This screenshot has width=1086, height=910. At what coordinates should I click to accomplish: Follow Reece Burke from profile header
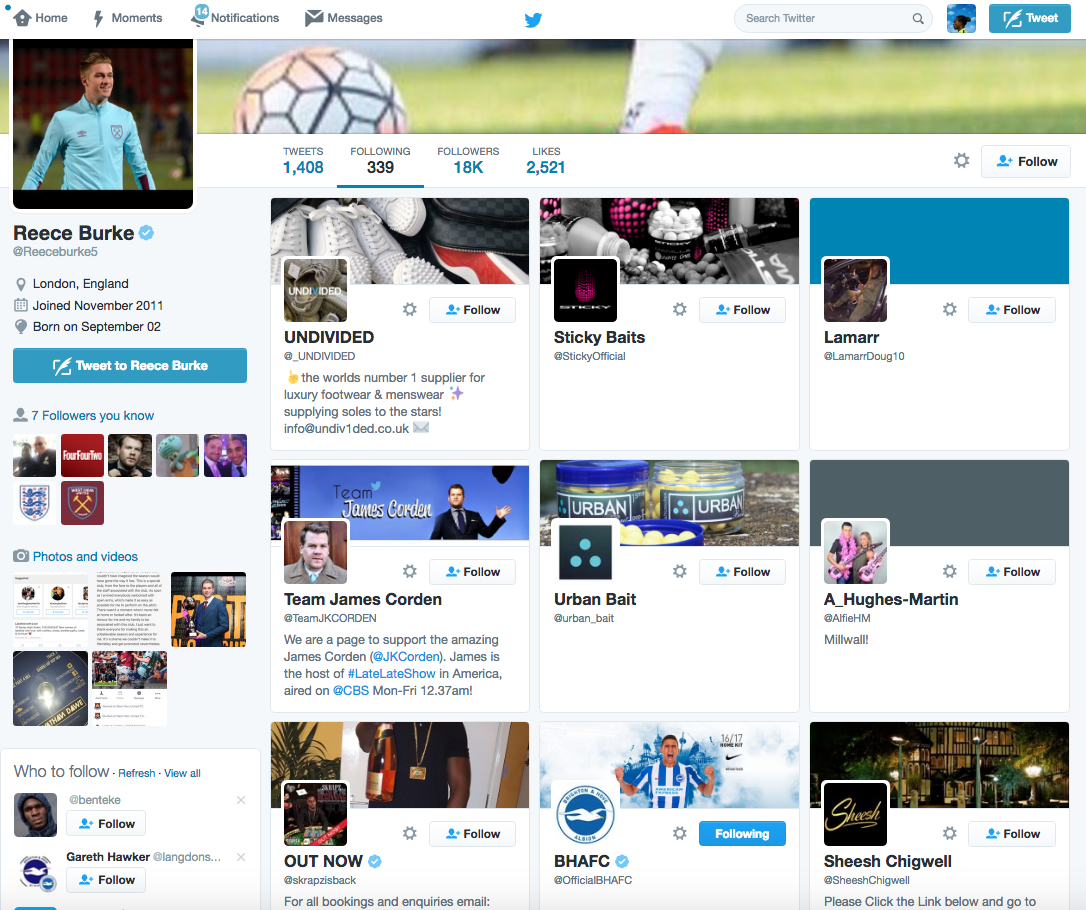tap(1026, 161)
